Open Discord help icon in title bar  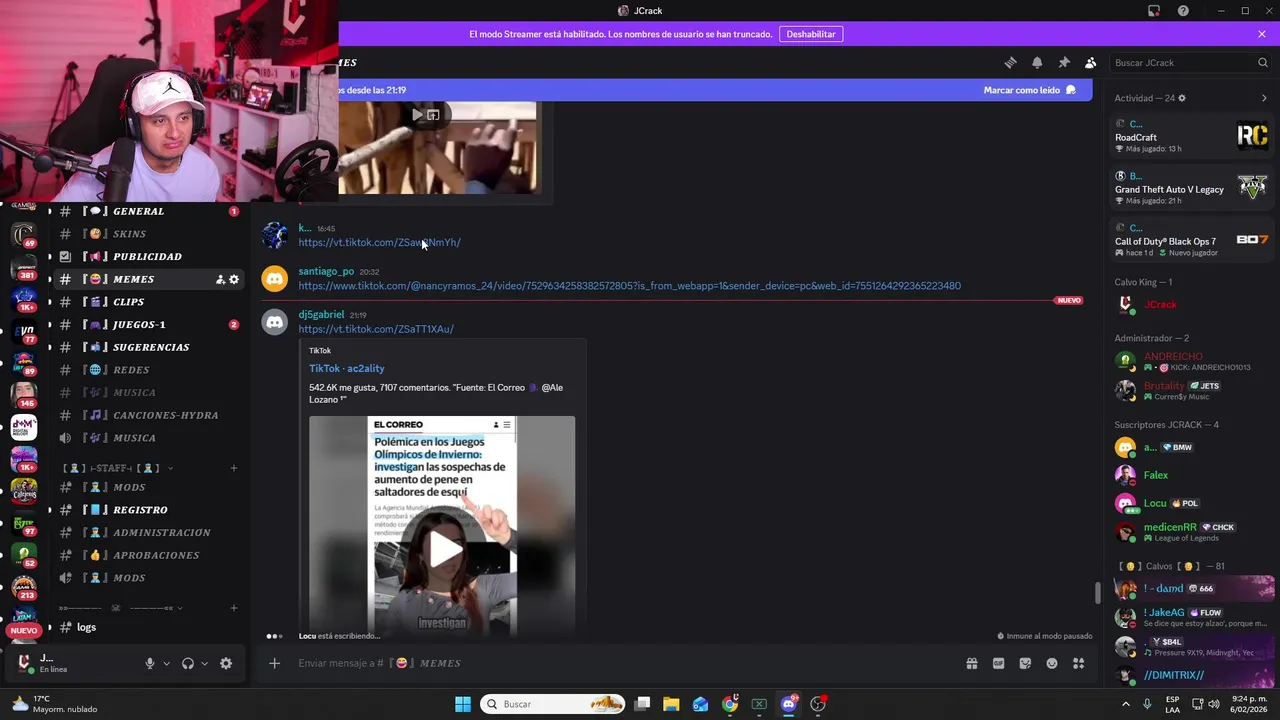point(1183,11)
